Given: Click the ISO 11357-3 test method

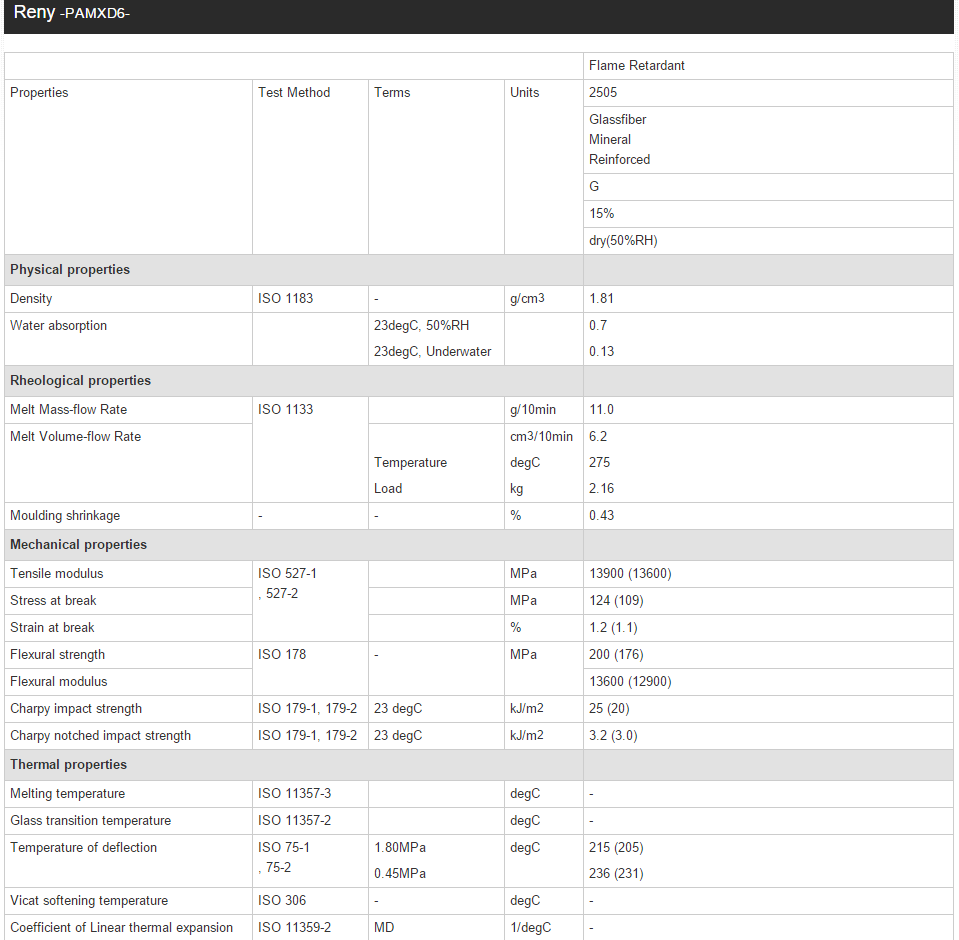Looking at the screenshot, I should 294,793.
